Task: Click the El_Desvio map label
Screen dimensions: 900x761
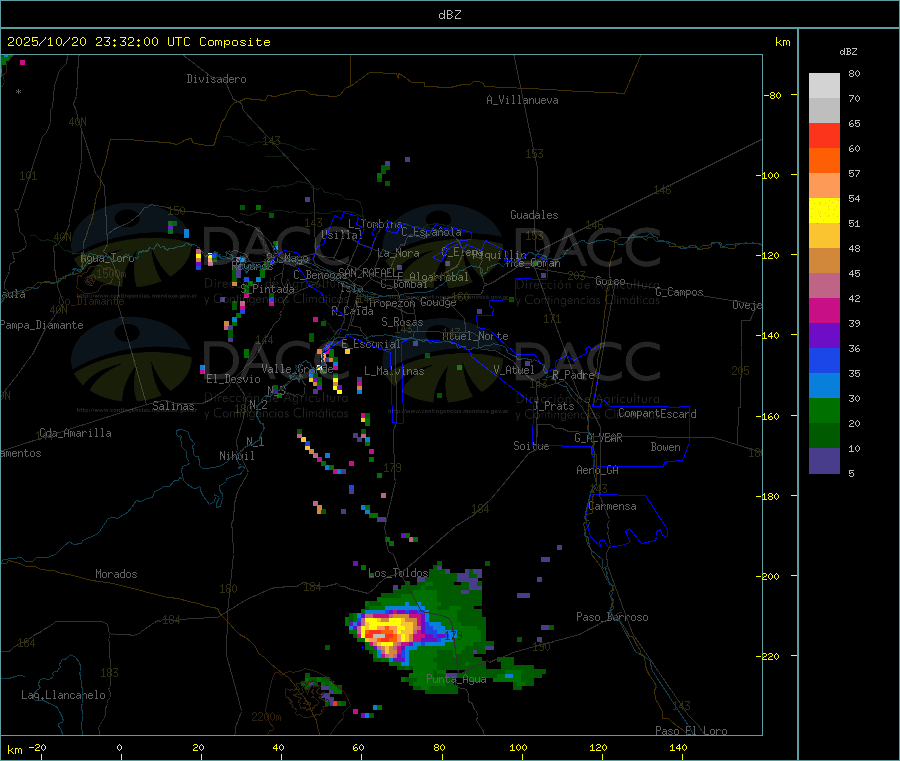Action: [233, 379]
